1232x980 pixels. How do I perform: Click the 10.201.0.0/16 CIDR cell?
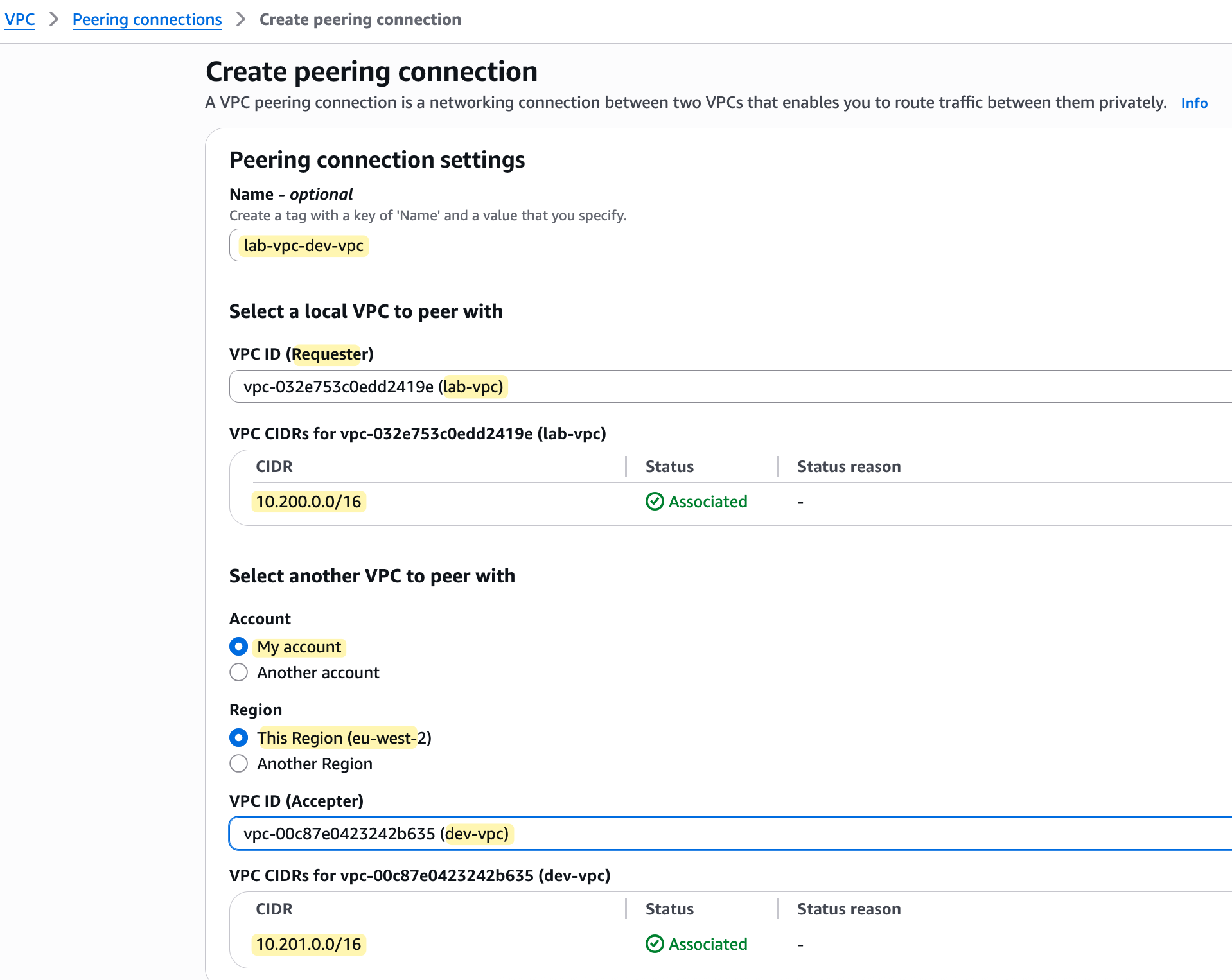pyautogui.click(x=308, y=944)
